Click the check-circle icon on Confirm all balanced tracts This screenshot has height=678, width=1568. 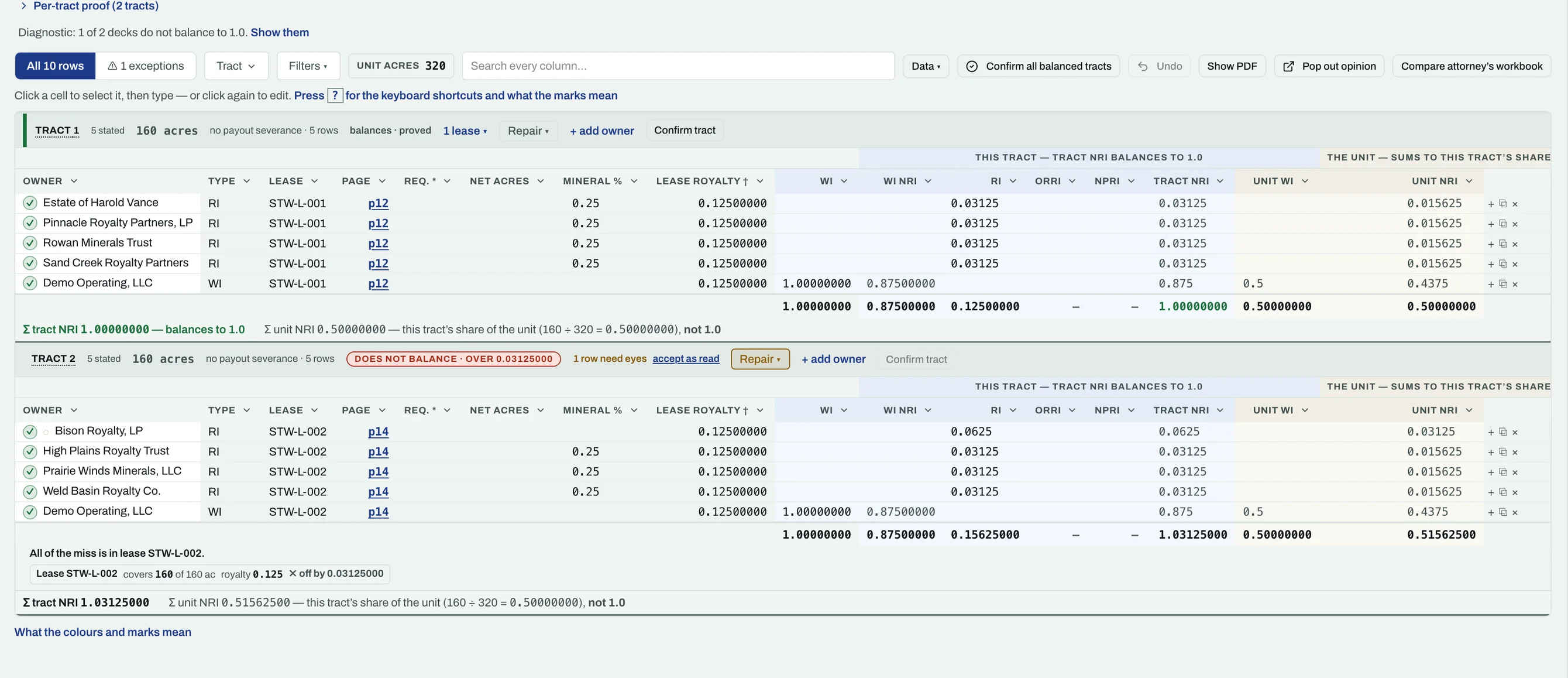(x=972, y=66)
